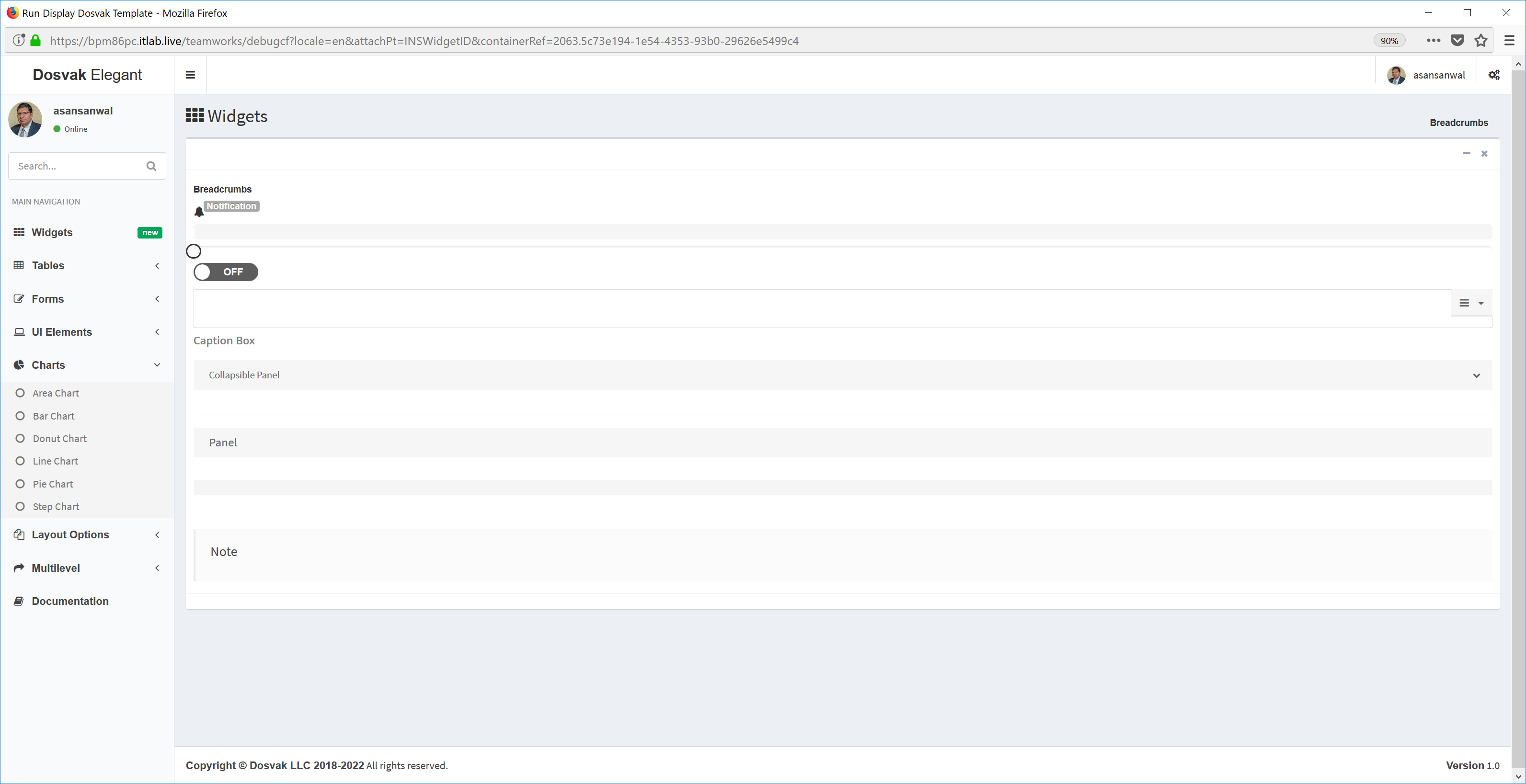This screenshot has width=1526, height=784.
Task: Click Multilevel share arrow icon
Action: point(19,567)
